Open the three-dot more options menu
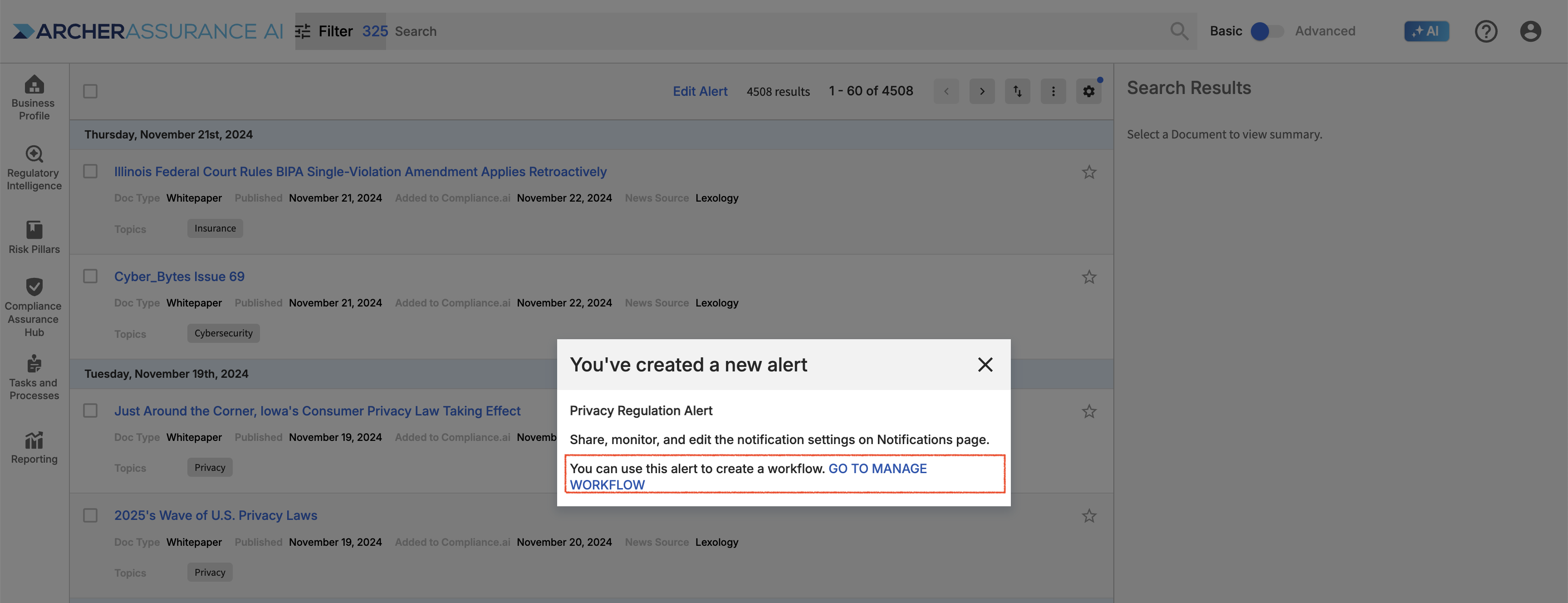 tap(1053, 91)
